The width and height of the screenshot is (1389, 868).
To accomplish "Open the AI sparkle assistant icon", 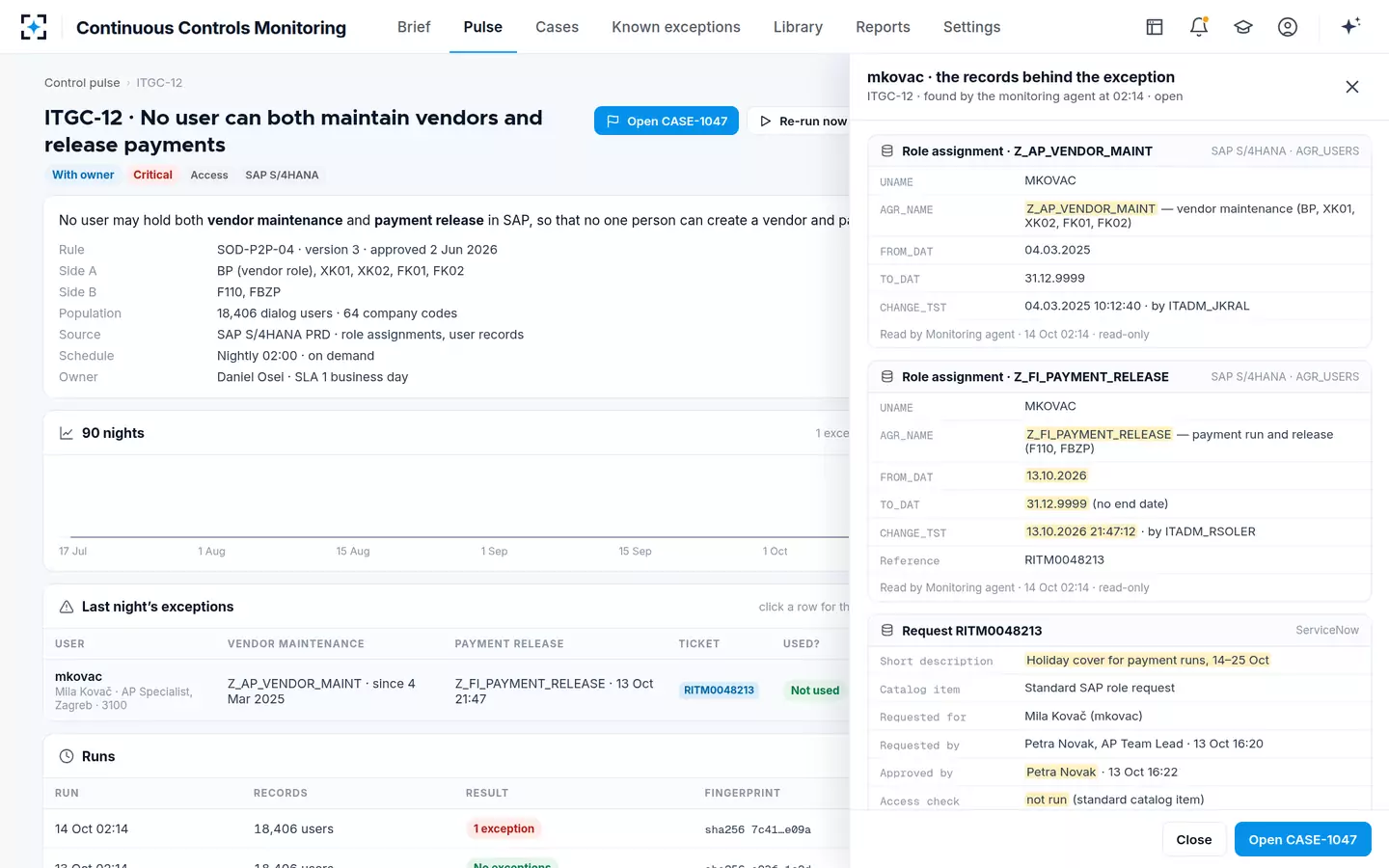I will pos(1350,26).
